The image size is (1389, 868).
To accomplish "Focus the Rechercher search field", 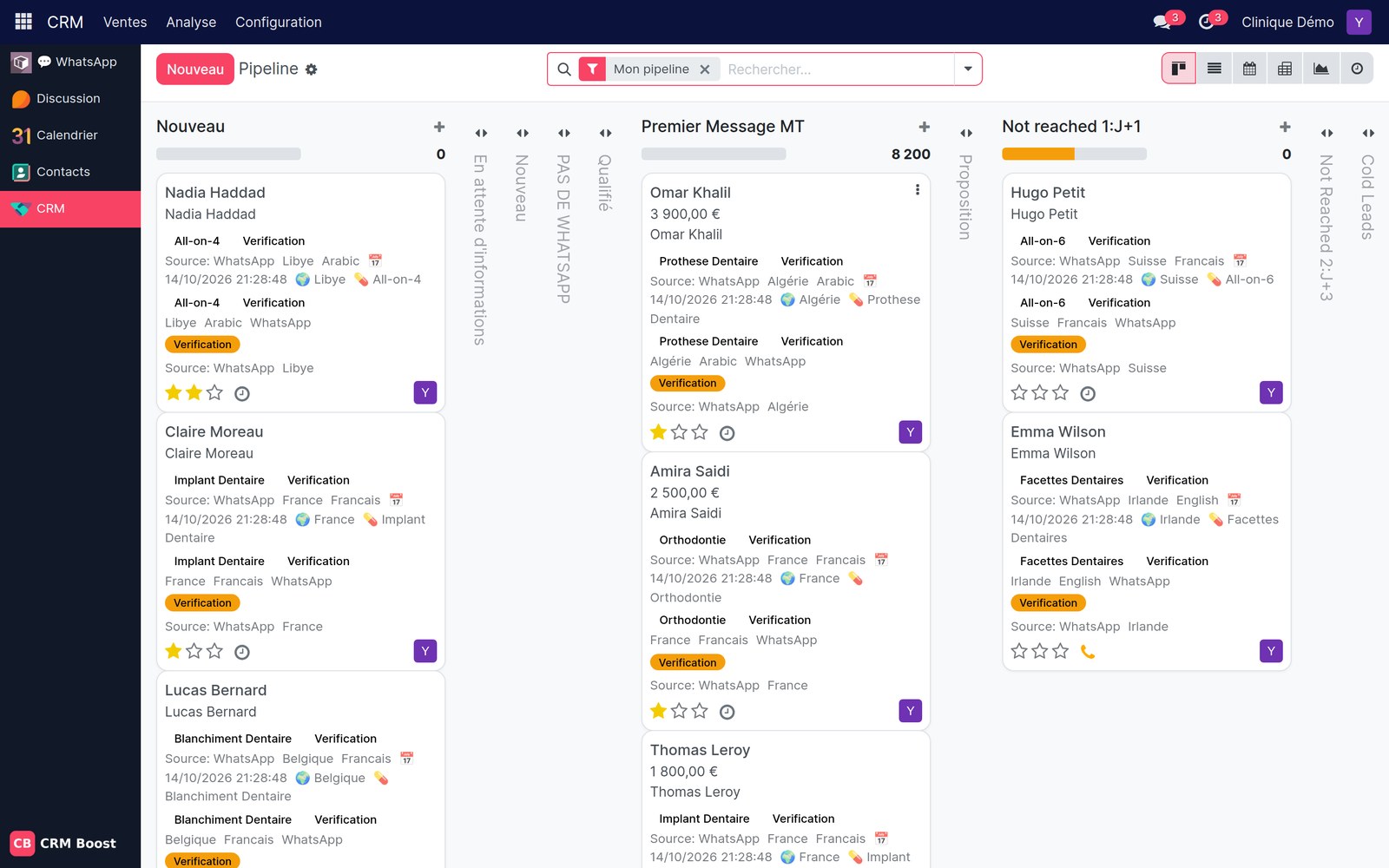I will [x=837, y=69].
